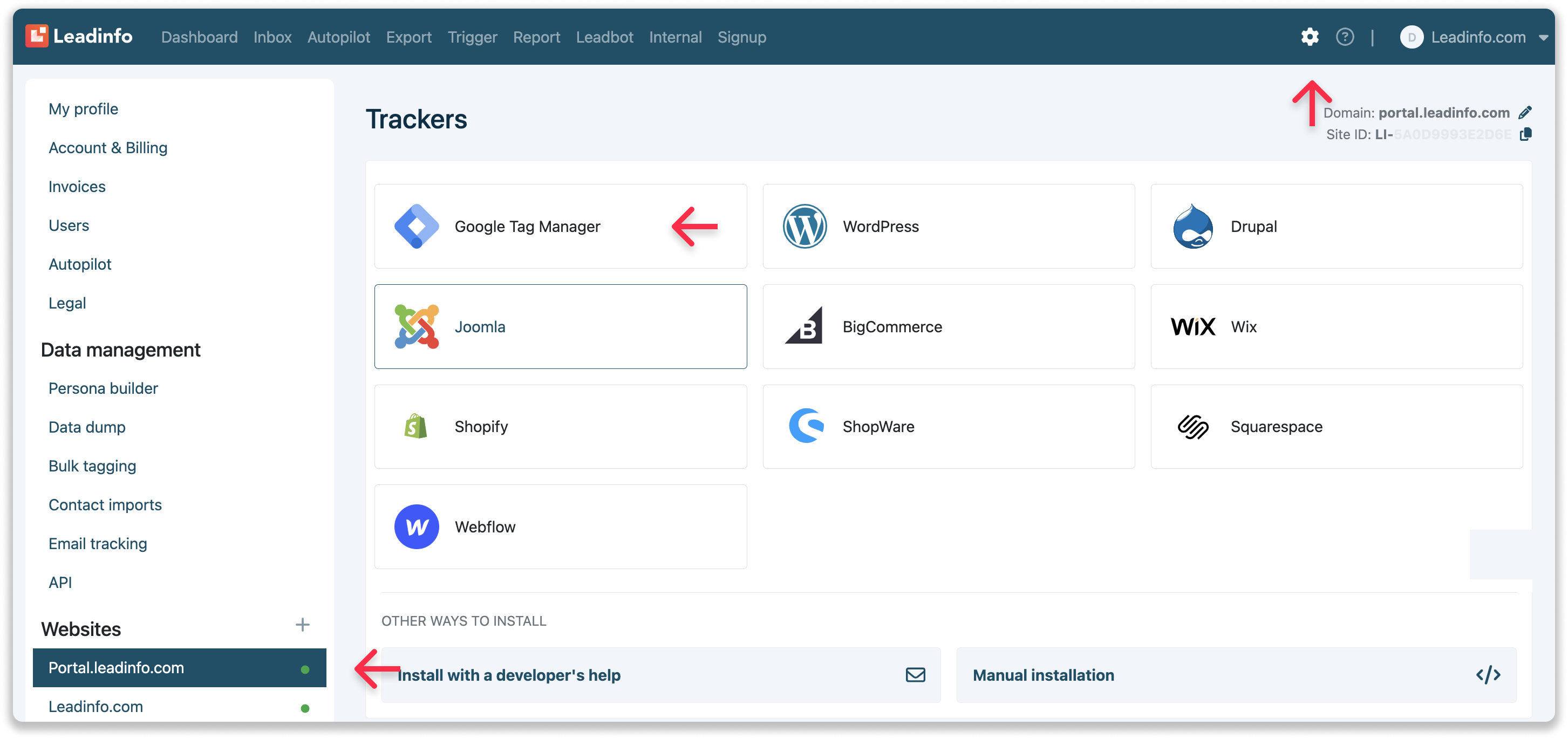This screenshot has width=1568, height=739.
Task: Open the Signup menu item
Action: [741, 37]
